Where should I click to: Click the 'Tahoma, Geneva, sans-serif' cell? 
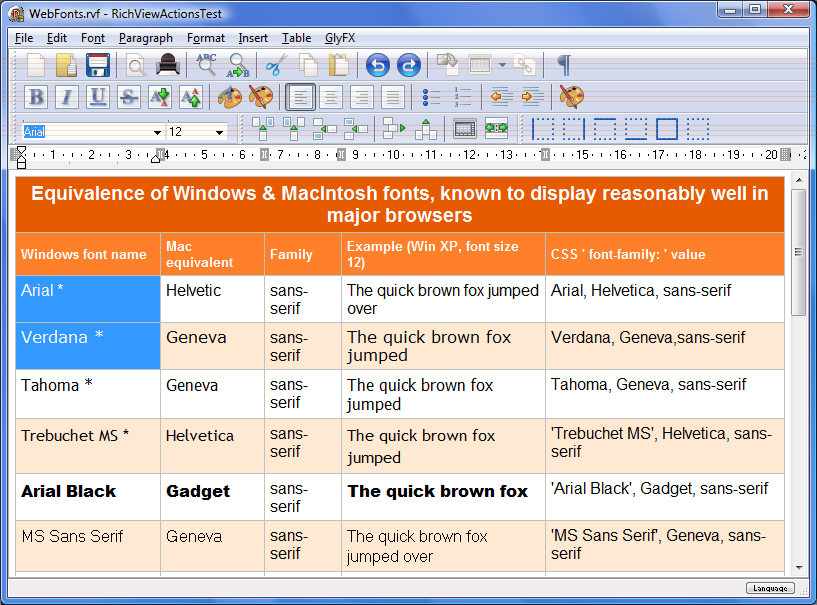click(x=665, y=394)
